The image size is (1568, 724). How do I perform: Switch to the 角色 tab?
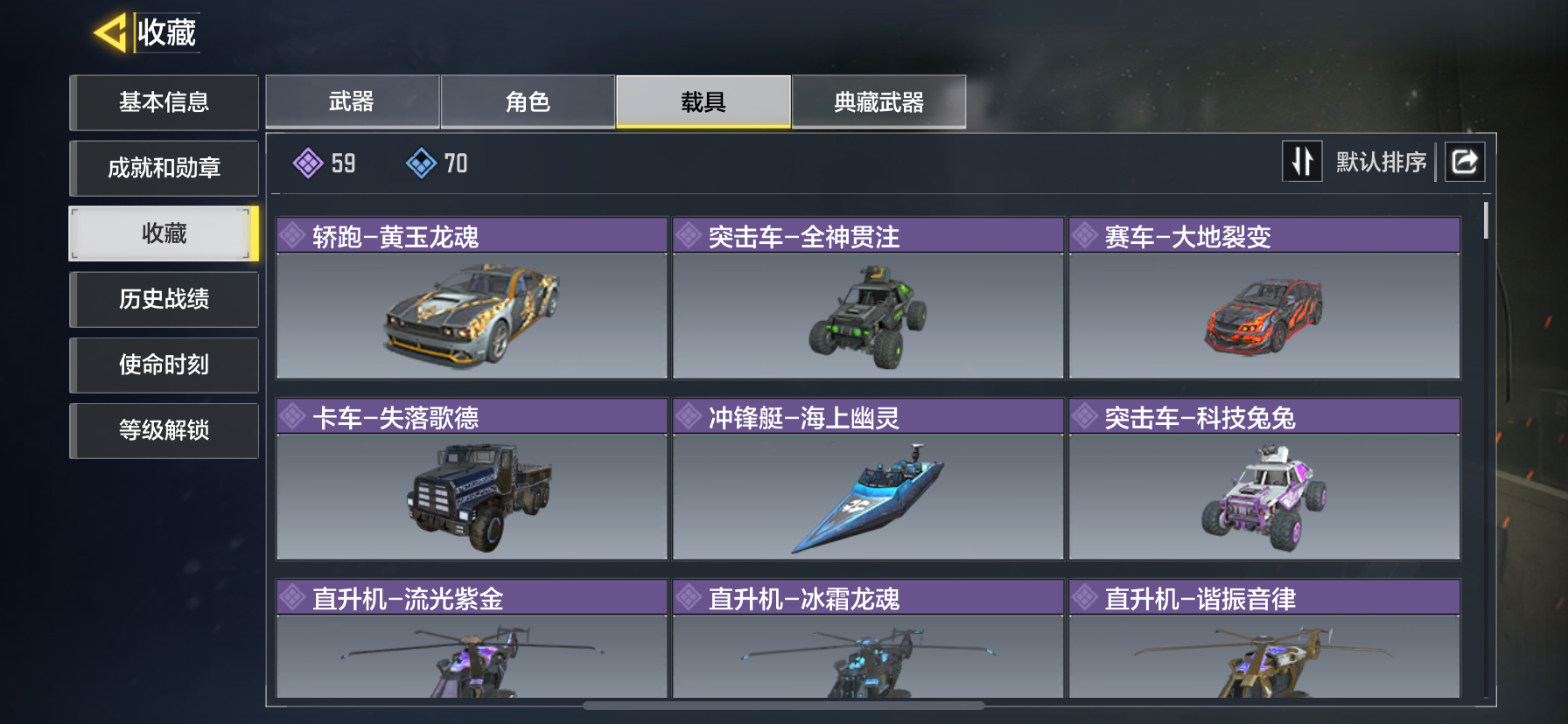[x=528, y=101]
